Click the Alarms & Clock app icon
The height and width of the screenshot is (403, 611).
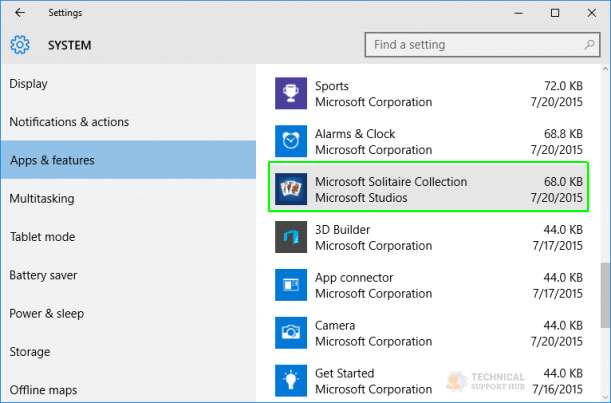point(291,141)
